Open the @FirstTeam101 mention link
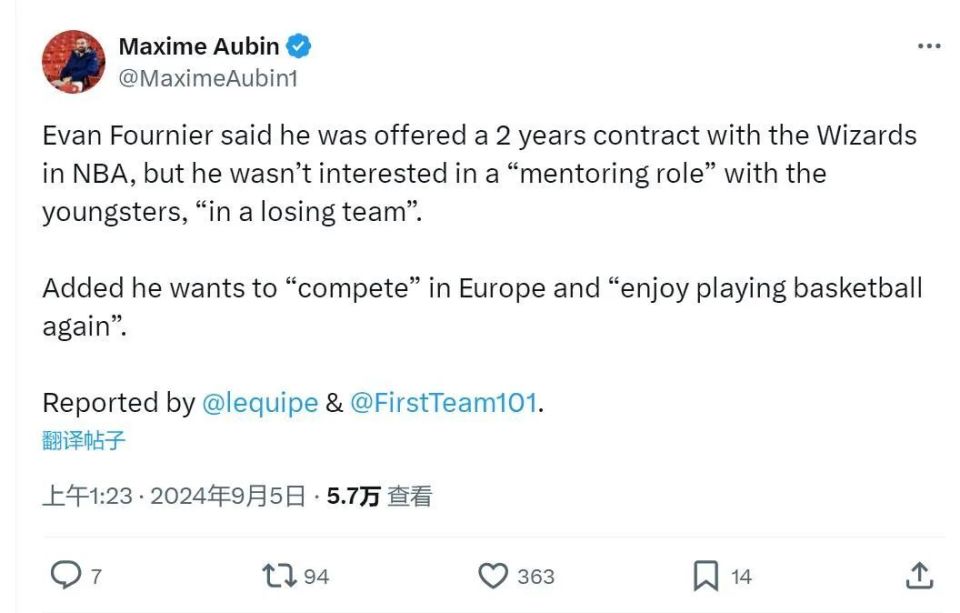 (443, 403)
